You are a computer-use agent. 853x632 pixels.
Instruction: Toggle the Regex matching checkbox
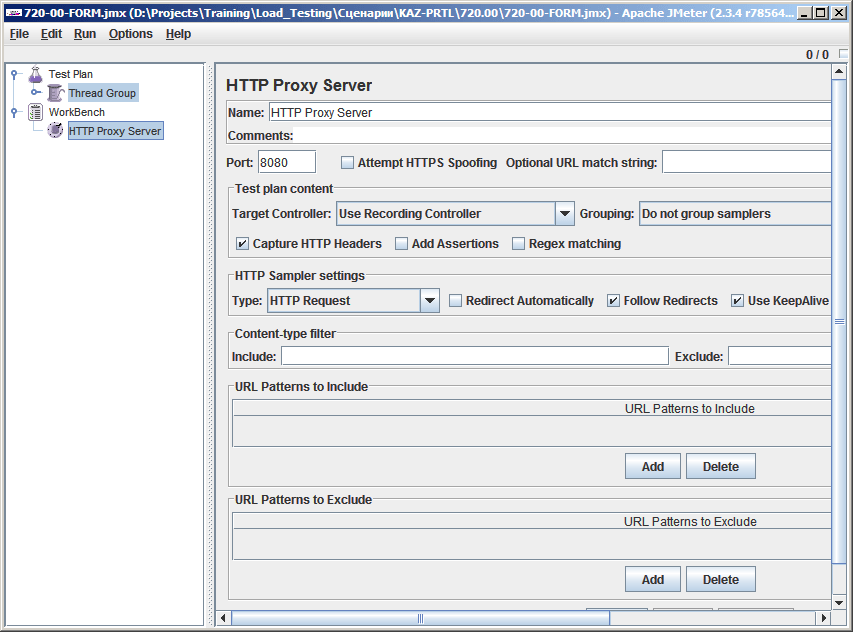[x=518, y=244]
